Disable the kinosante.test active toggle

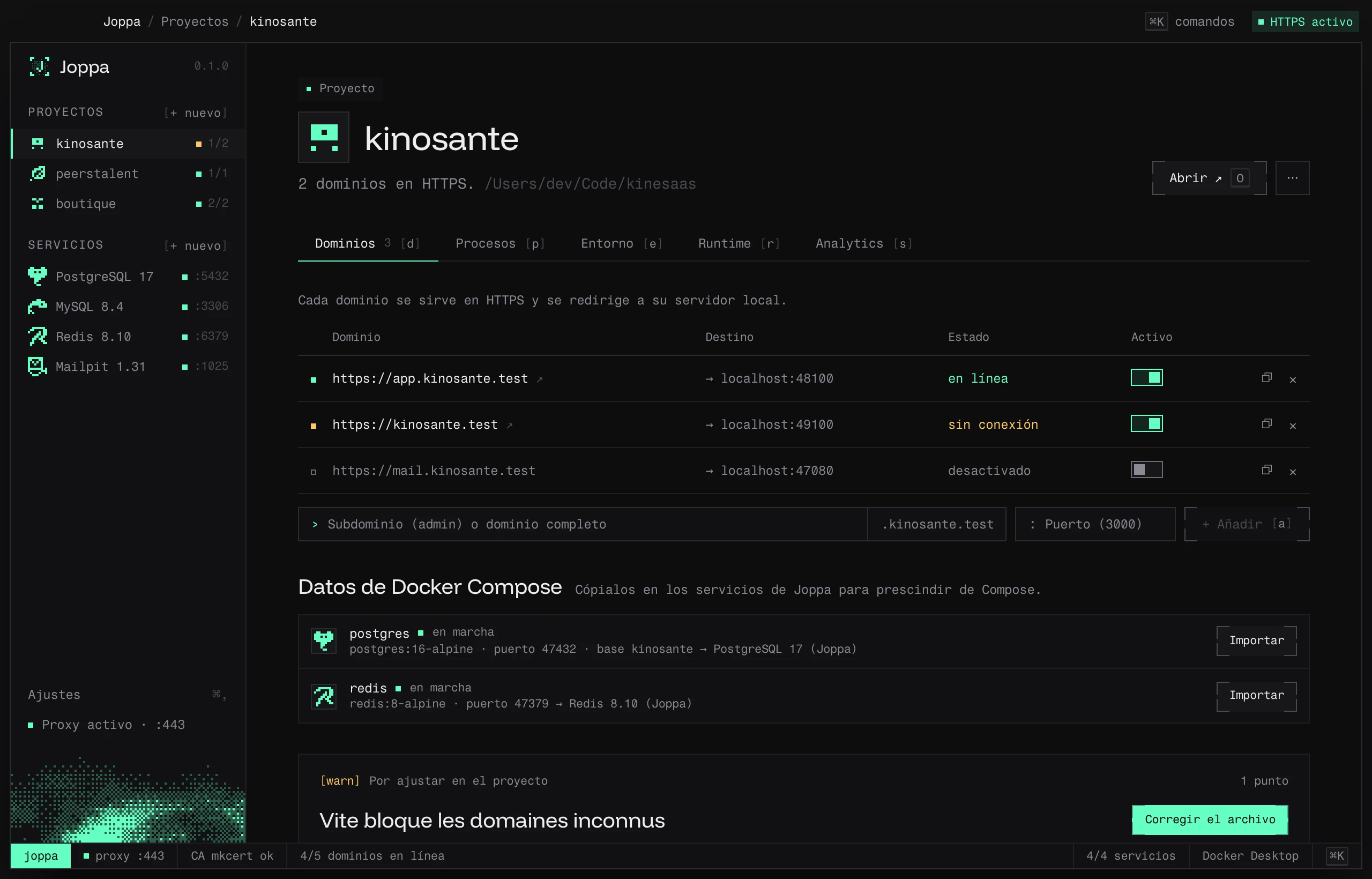pyautogui.click(x=1146, y=423)
